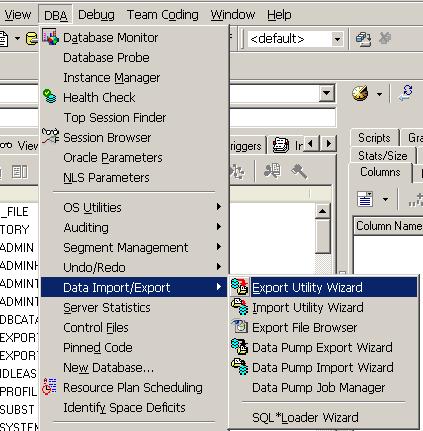Click the hammer icon in object toolbar
Image resolution: width=423 pixels, height=431 pixels.
pyautogui.click(x=299, y=171)
